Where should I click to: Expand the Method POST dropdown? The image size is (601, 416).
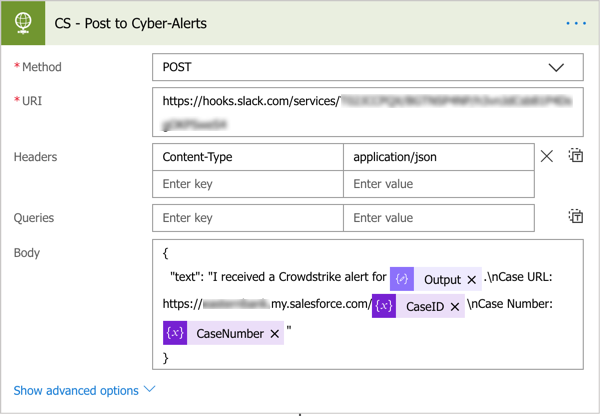click(556, 67)
